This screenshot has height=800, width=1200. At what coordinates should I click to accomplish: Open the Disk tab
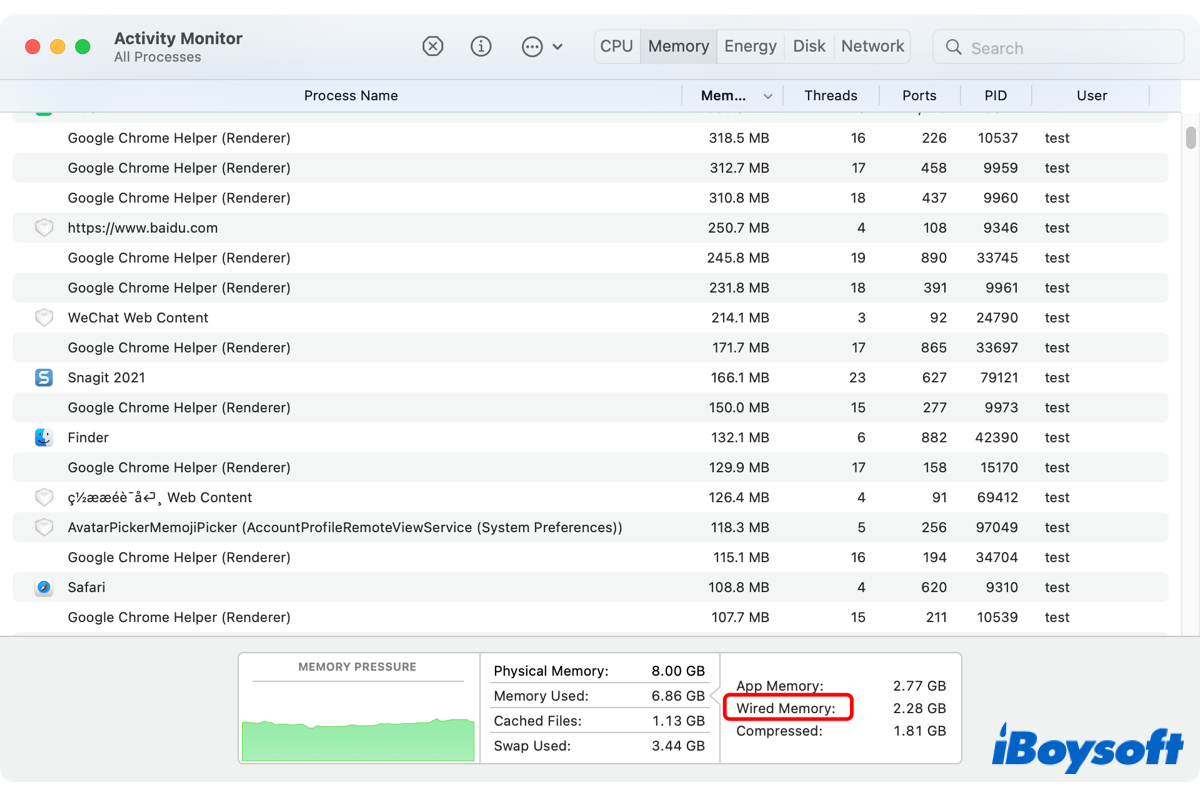[809, 46]
